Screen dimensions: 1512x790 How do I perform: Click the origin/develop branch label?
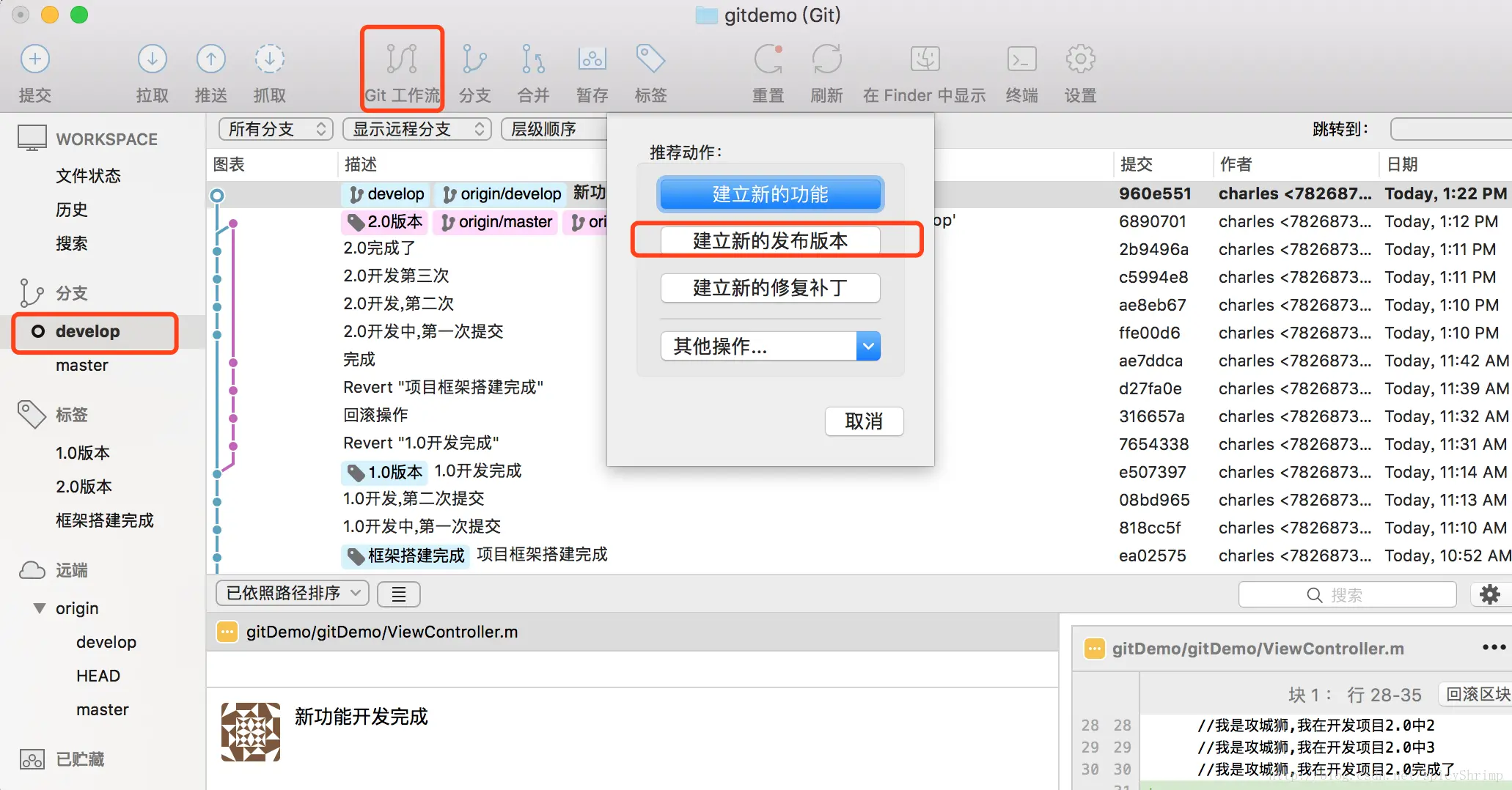502,194
